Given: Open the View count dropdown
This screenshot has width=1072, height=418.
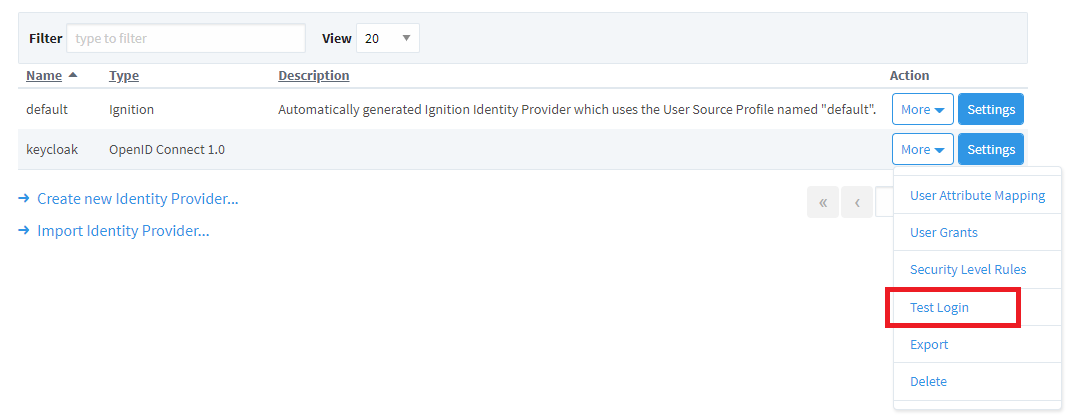Looking at the screenshot, I should click(x=387, y=38).
